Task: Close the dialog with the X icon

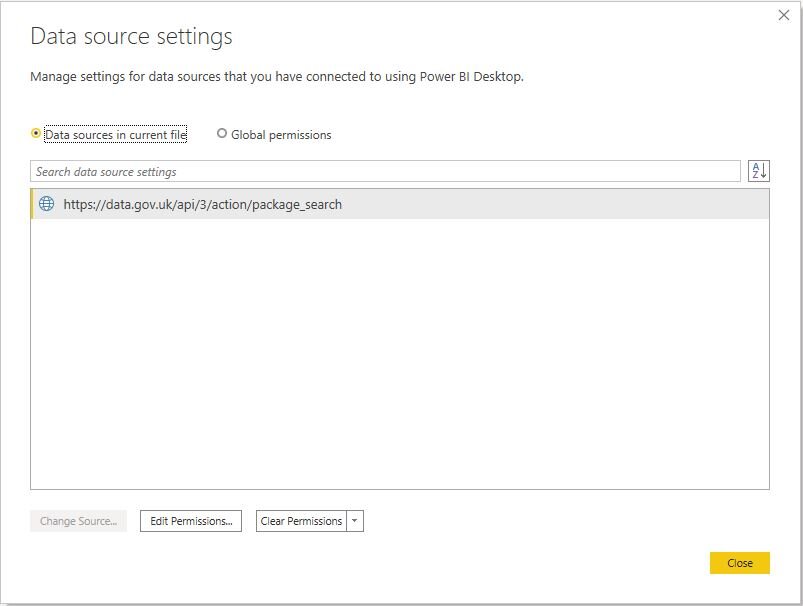Action: (x=784, y=15)
